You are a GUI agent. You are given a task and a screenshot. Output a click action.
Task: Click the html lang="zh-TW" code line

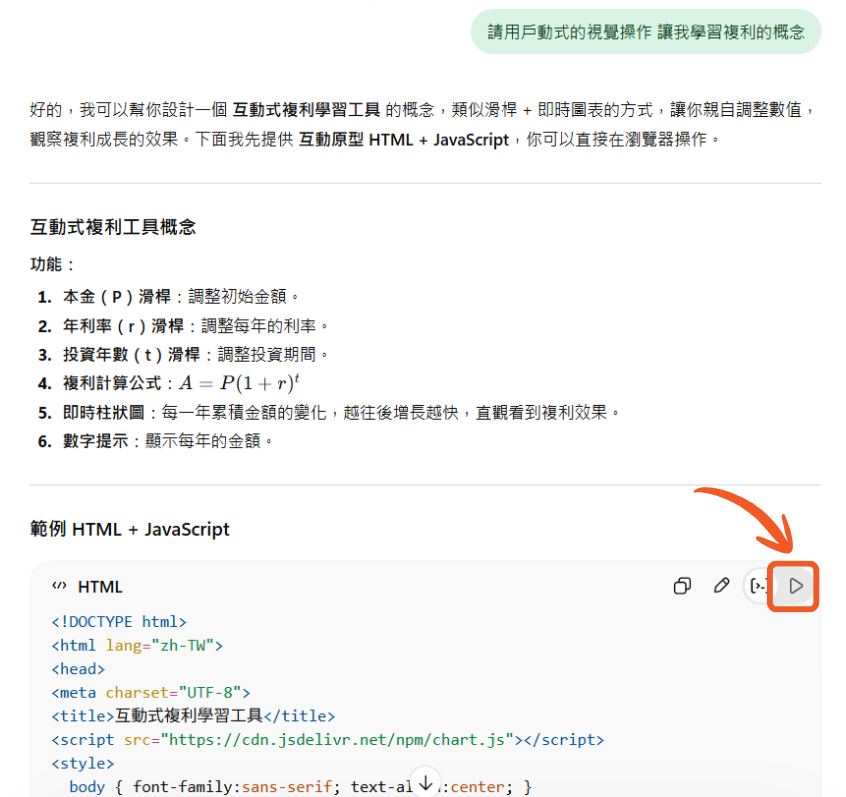coord(137,645)
